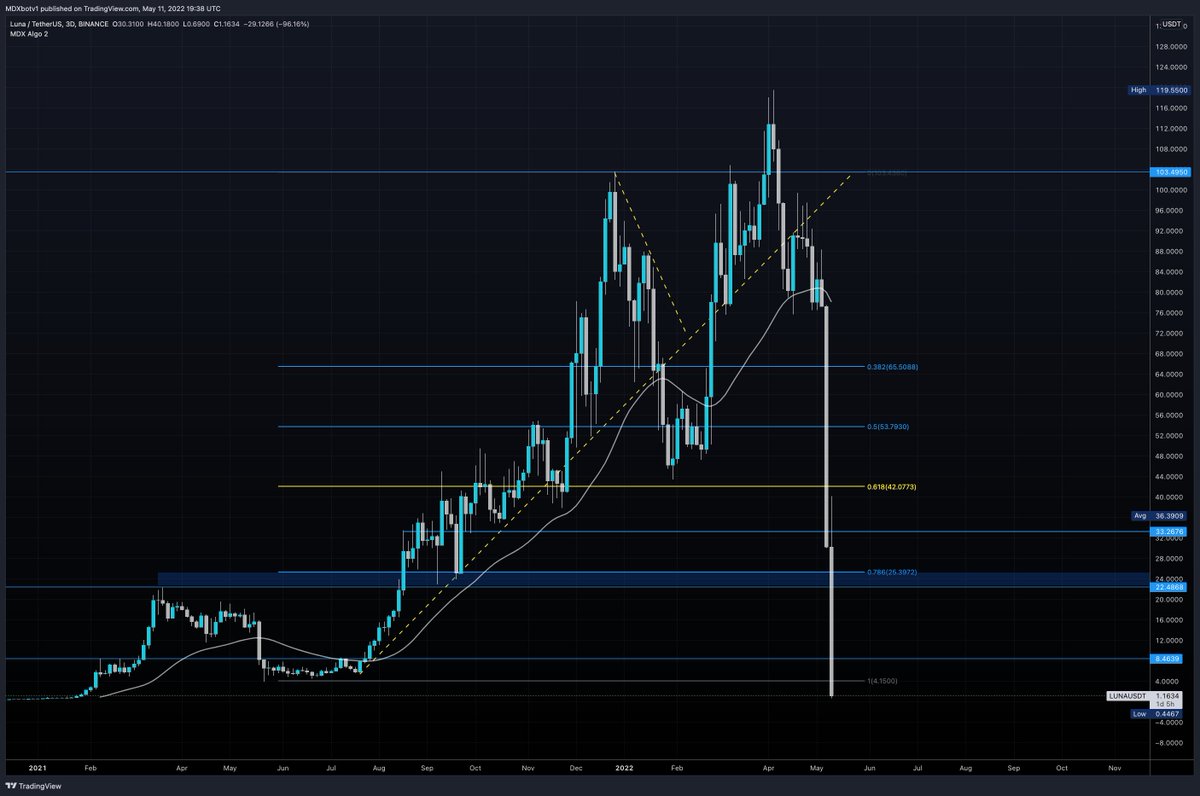Switch to the 2022 section of the timeline
1200x796 pixels.
[624, 768]
